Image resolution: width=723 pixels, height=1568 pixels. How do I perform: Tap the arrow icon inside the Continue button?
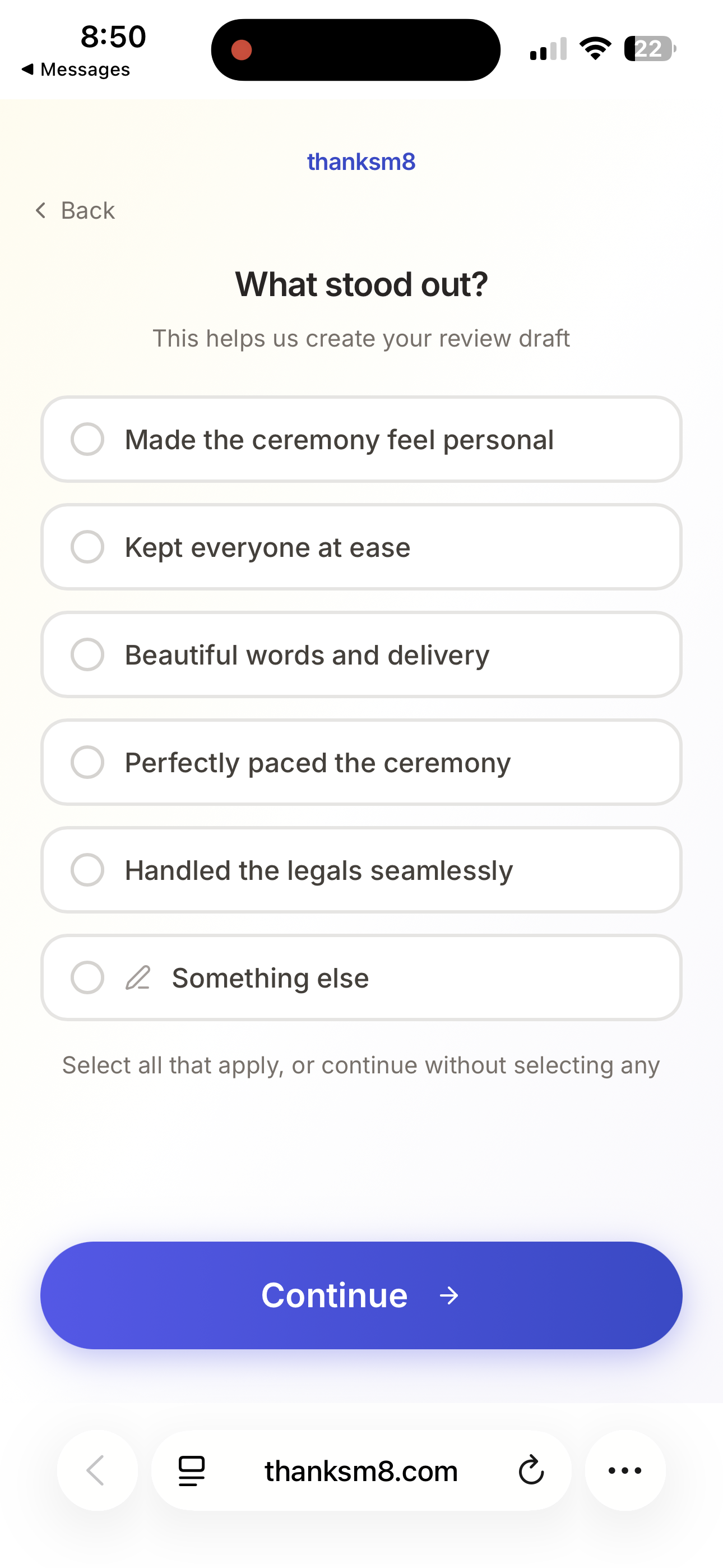449,1295
